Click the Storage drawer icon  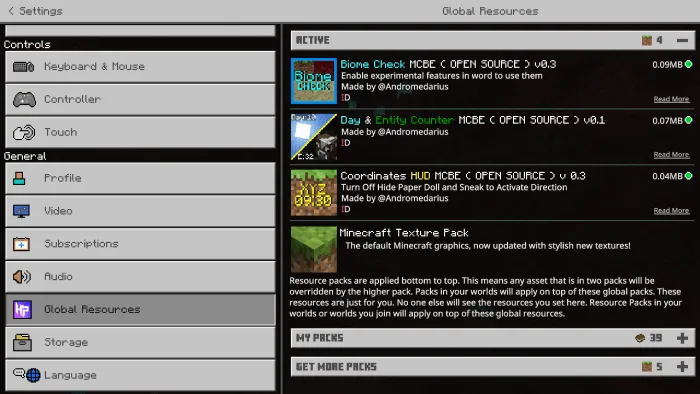tap(22, 343)
